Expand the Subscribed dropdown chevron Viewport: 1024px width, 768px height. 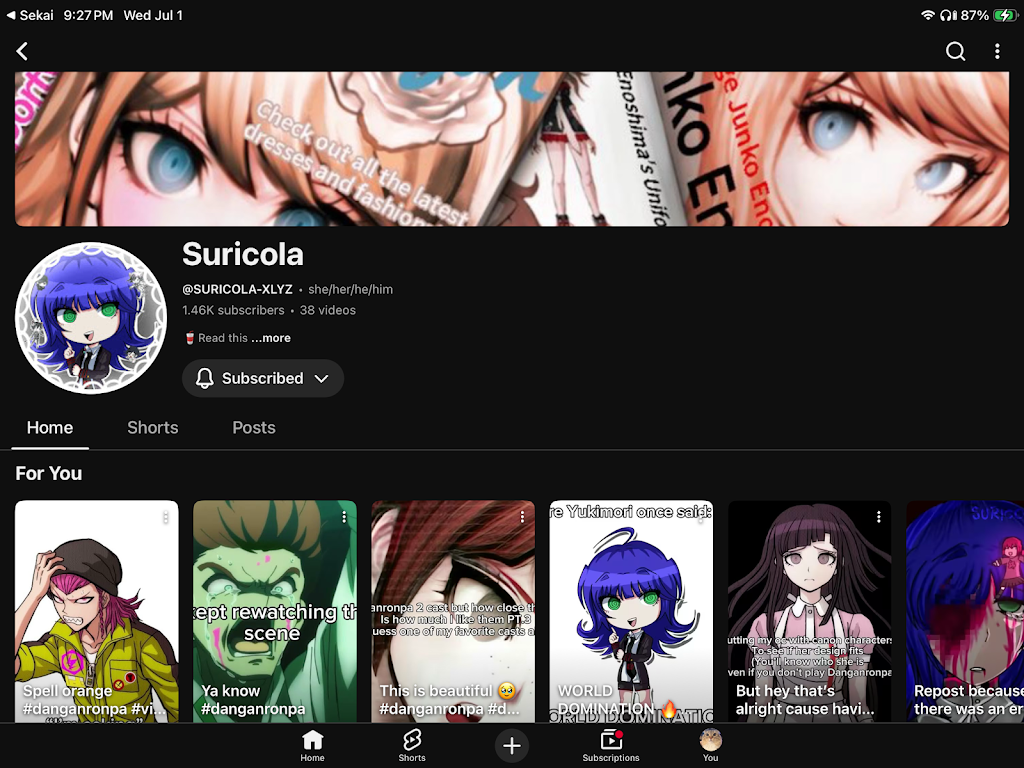click(x=321, y=378)
